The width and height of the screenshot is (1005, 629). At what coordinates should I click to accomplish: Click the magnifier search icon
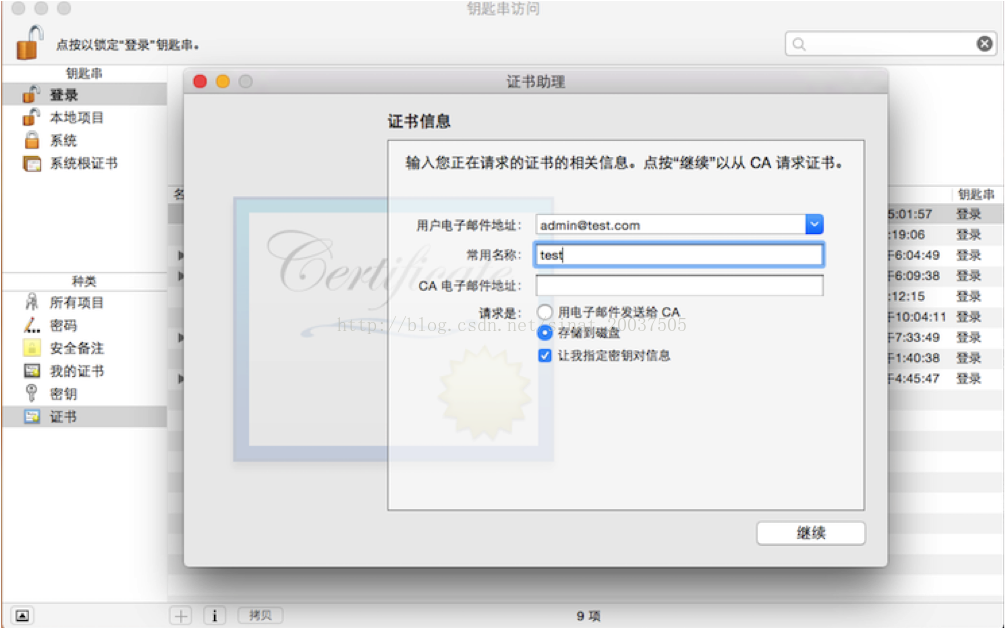799,44
